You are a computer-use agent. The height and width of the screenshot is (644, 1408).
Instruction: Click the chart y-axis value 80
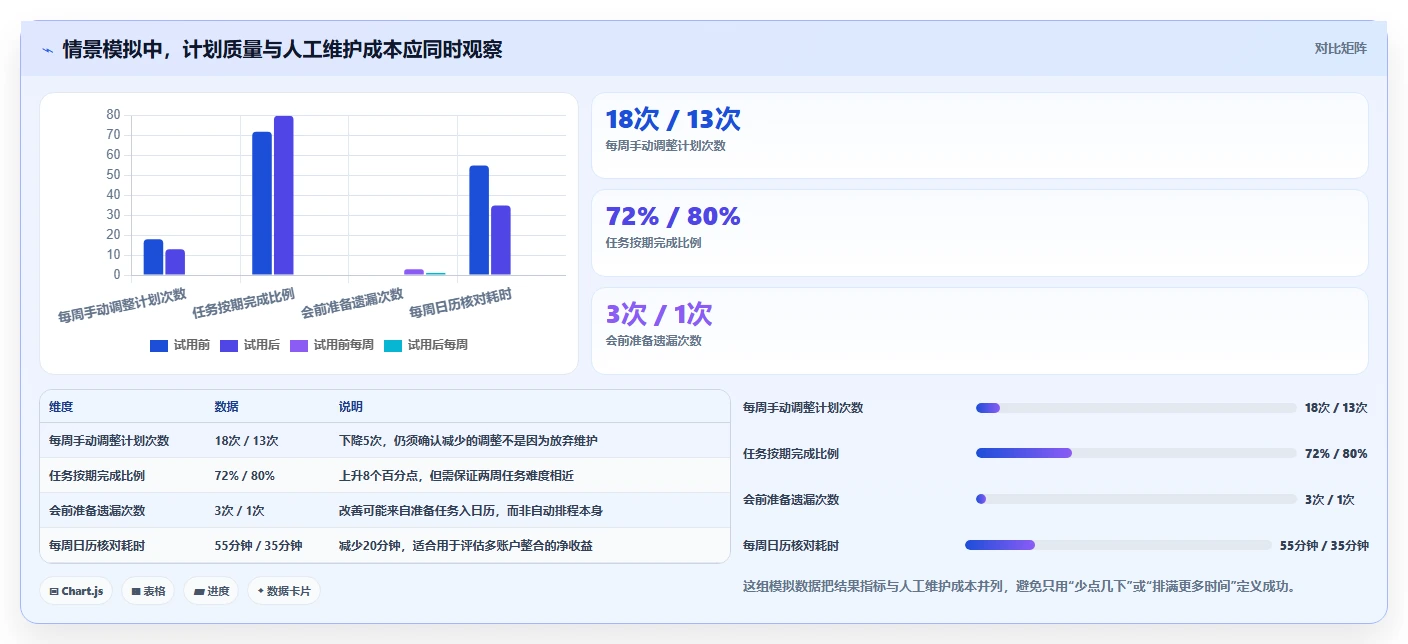tap(113, 115)
